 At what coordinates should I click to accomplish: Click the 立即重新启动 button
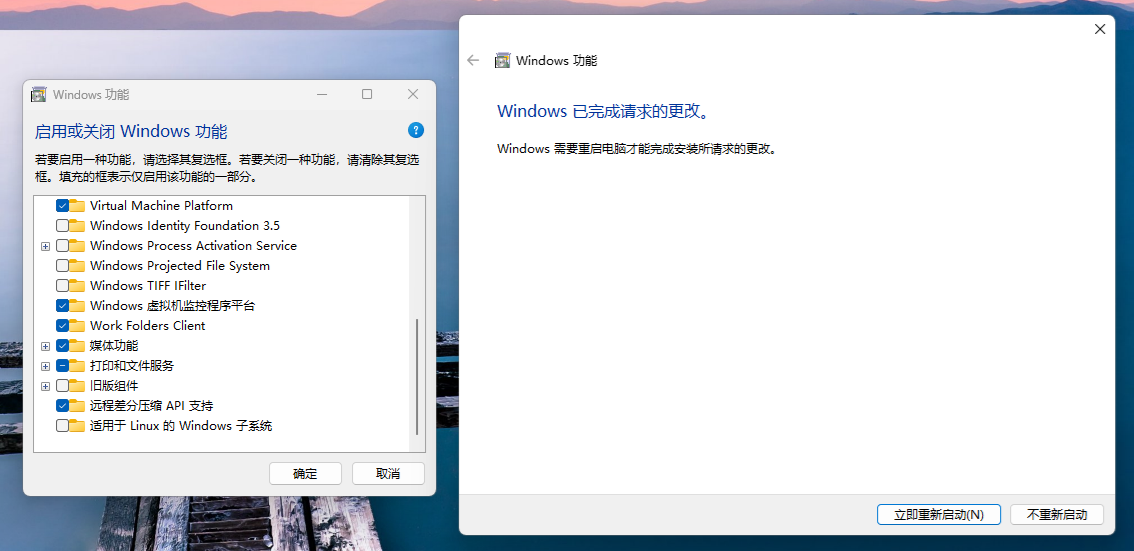(x=938, y=514)
